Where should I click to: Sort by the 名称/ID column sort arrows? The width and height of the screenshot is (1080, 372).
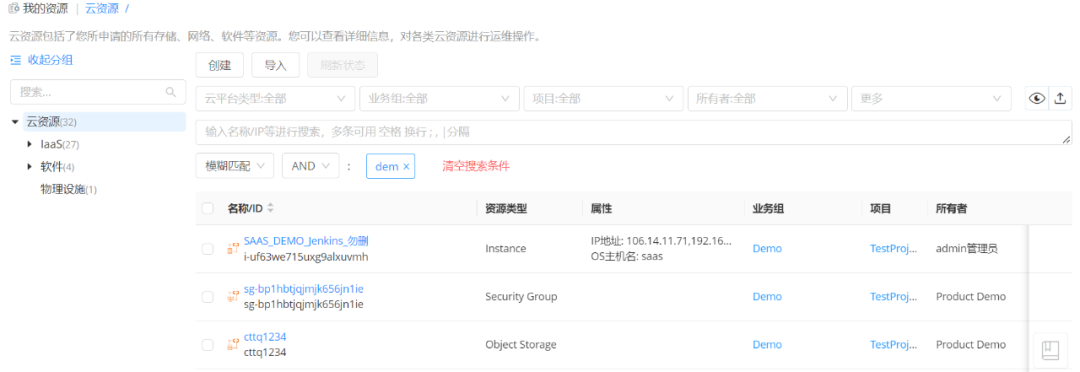coord(271,208)
